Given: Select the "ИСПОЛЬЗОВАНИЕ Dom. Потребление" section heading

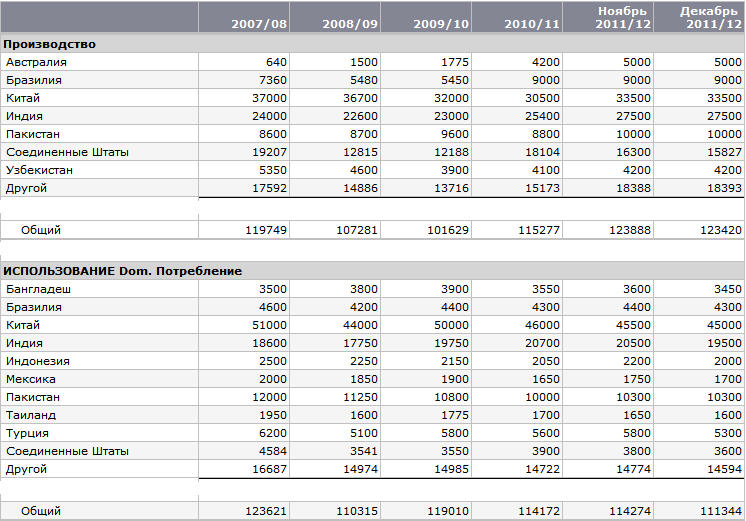Looking at the screenshot, I should tap(123, 271).
